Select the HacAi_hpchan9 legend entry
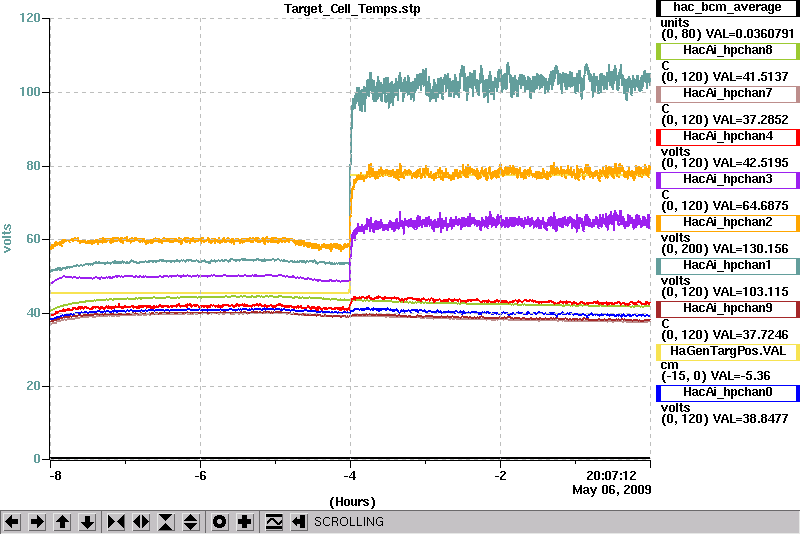 tap(728, 309)
